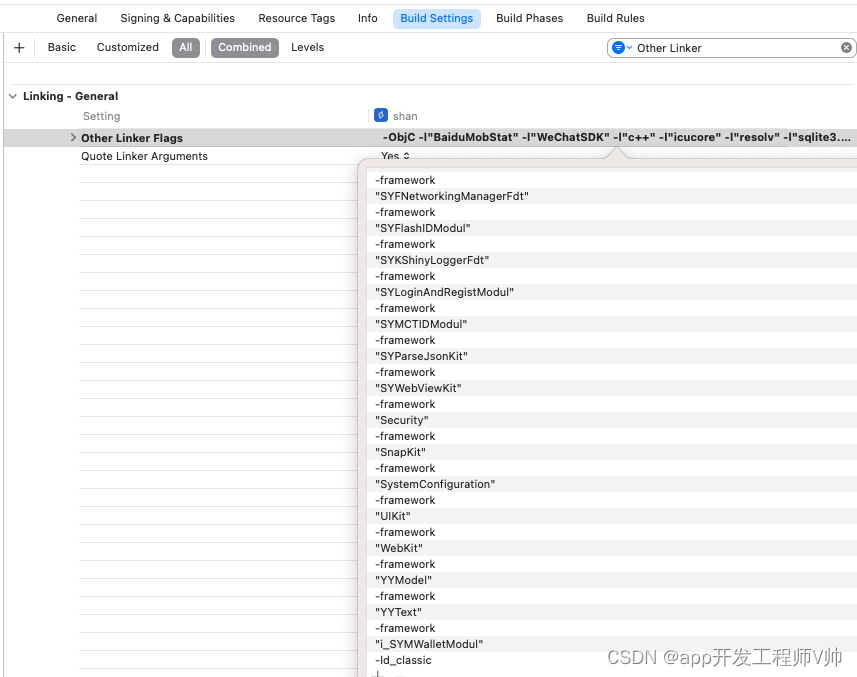The image size is (857, 677).
Task: Select the "SYFlashIDModul" entry
Action: (422, 228)
